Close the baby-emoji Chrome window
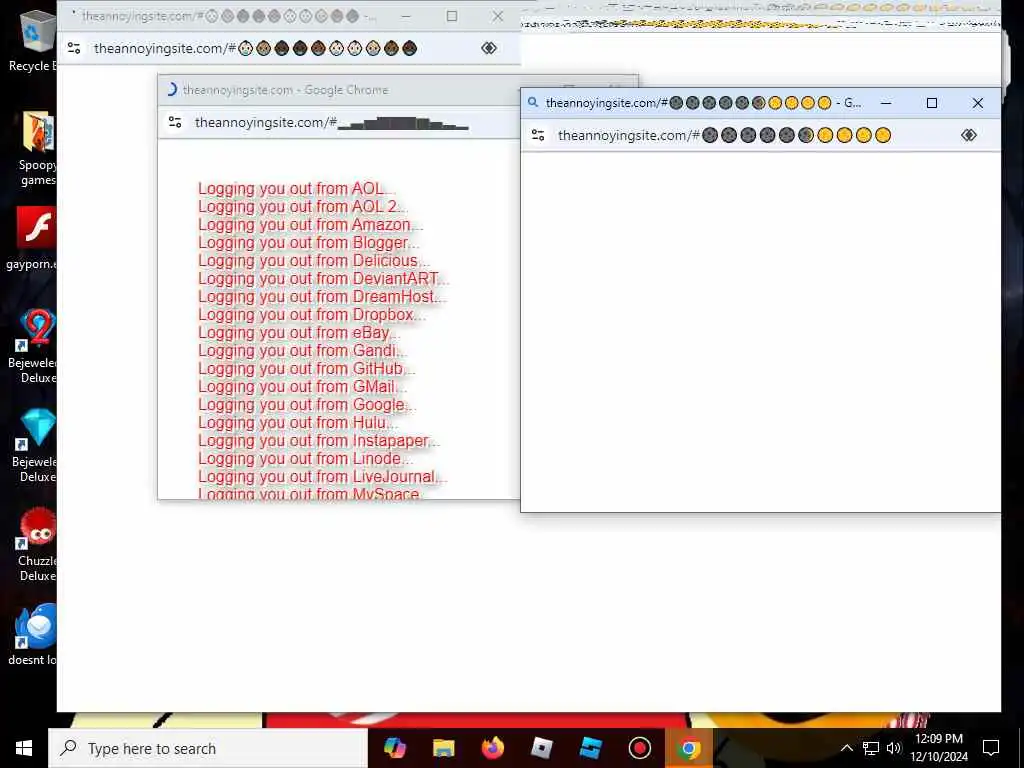This screenshot has width=1024, height=768. click(x=498, y=16)
